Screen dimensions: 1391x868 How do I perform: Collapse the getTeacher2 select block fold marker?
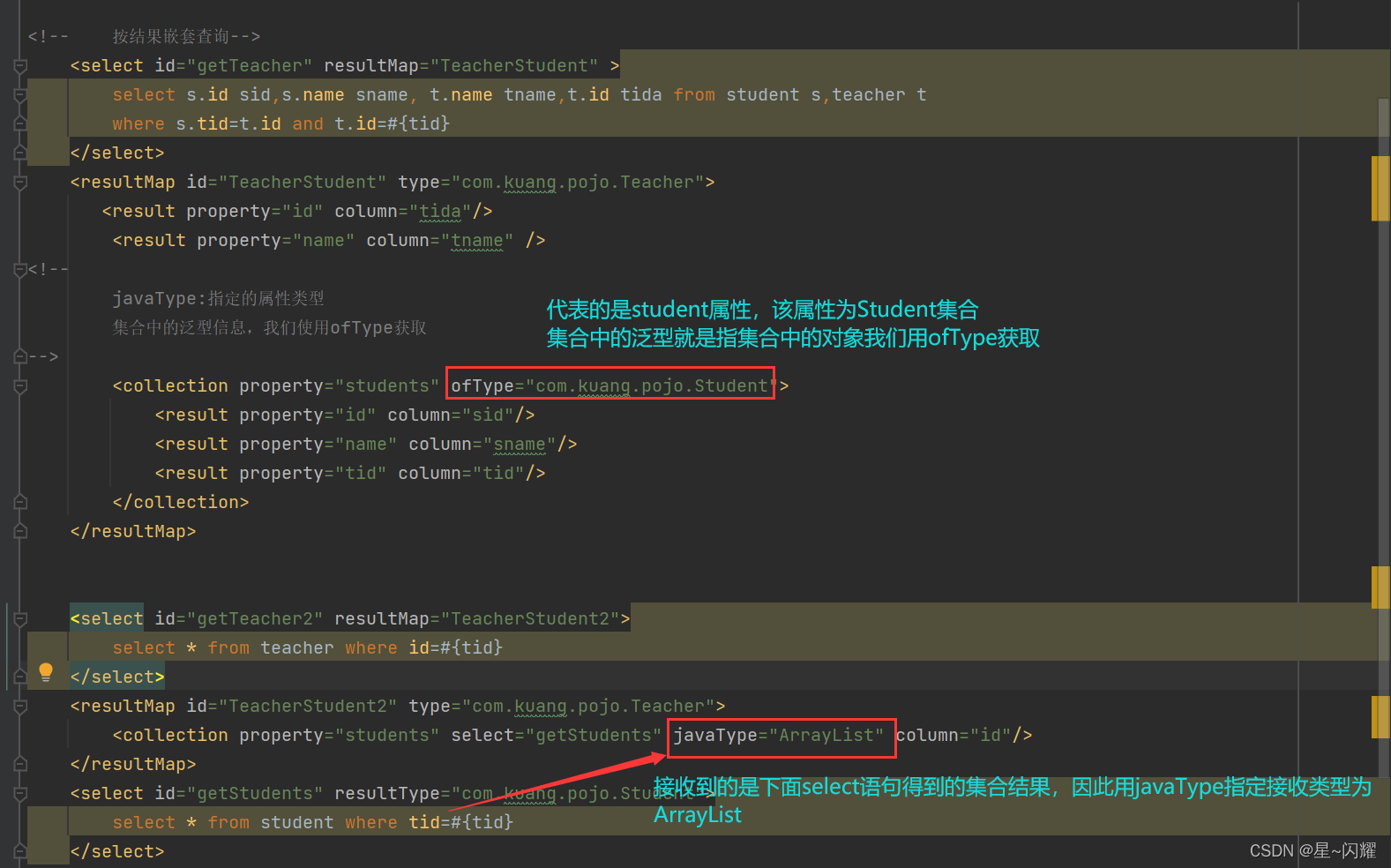(20, 619)
